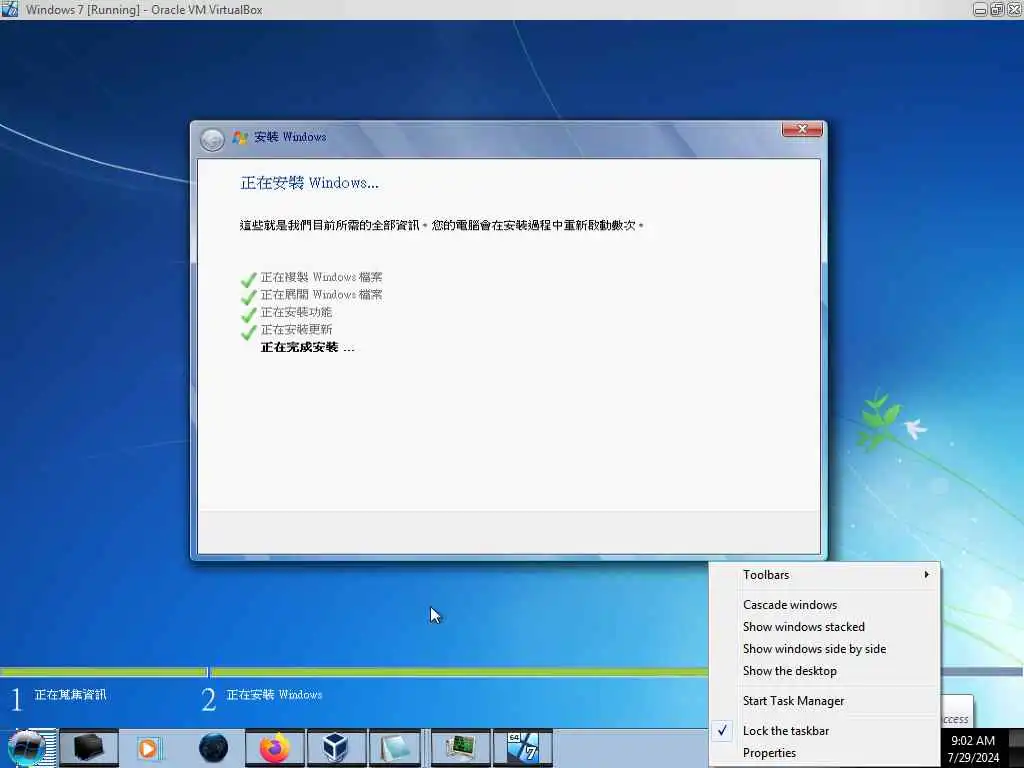The image size is (1024, 768).
Task: Click the '正在安裝功能' step
Action: click(296, 312)
